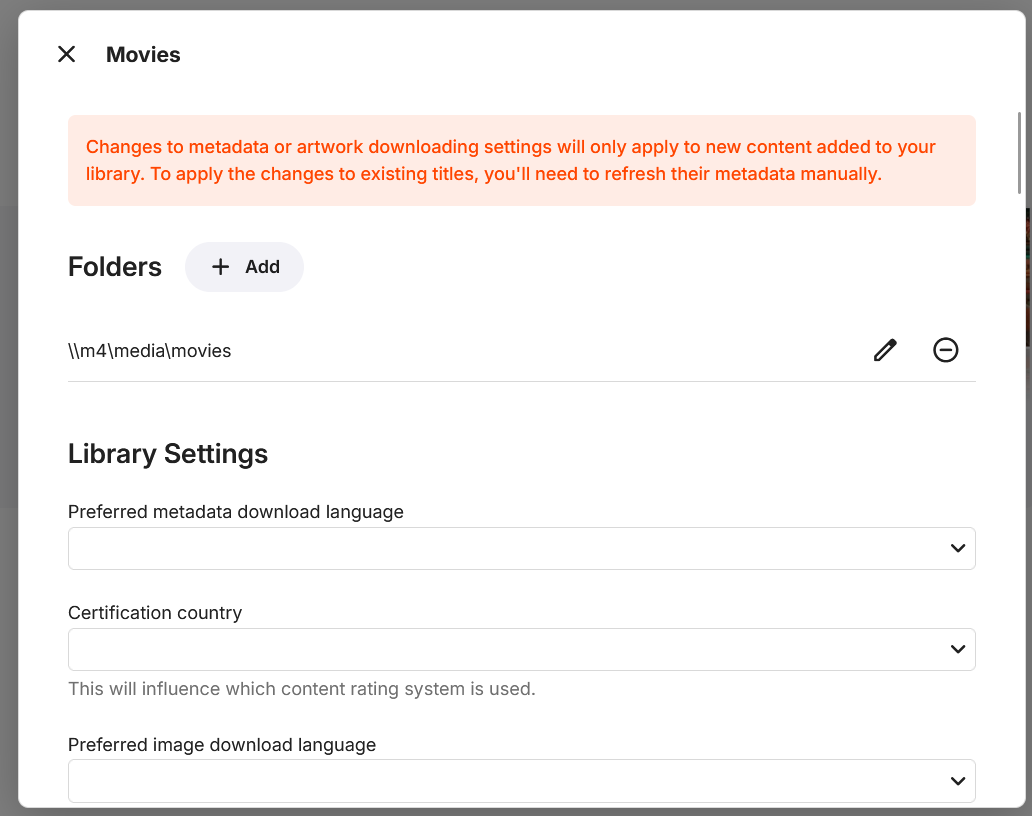Image resolution: width=1032 pixels, height=816 pixels.
Task: Open Preferred metadata download language dropdown
Action: click(x=500, y=548)
